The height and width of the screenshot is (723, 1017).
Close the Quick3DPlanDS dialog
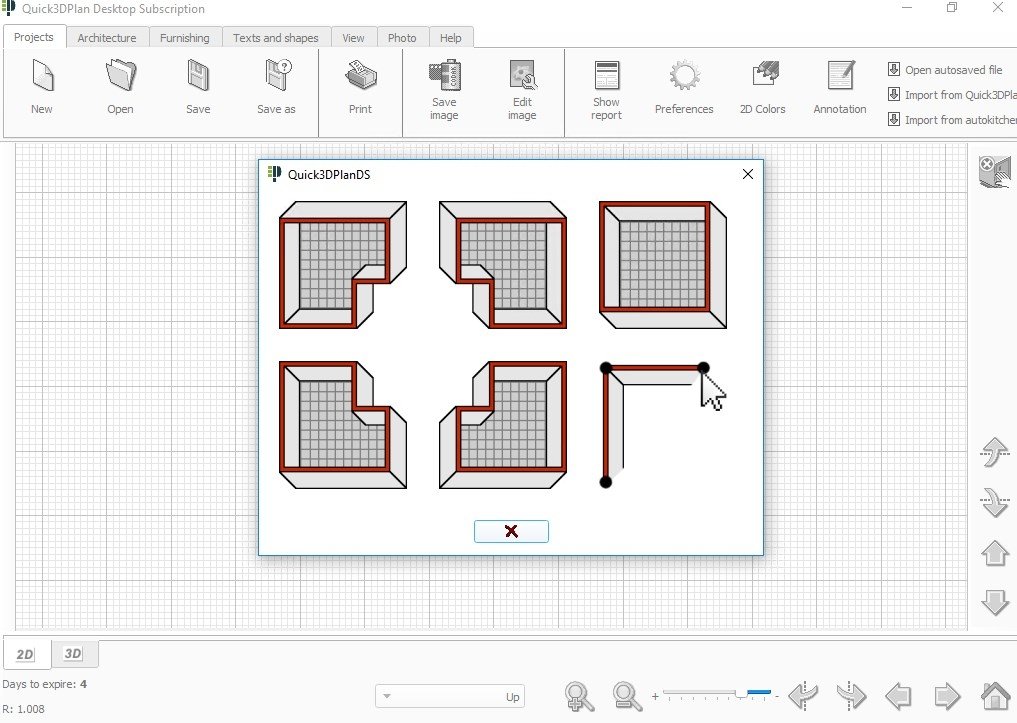coord(748,174)
